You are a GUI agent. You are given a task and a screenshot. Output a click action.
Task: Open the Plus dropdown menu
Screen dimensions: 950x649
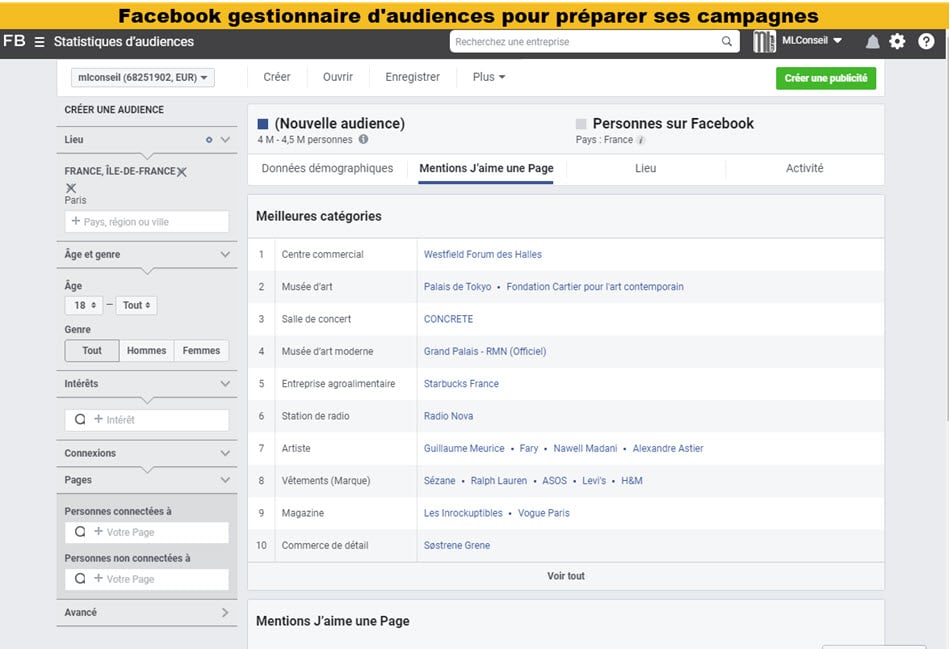click(x=489, y=77)
